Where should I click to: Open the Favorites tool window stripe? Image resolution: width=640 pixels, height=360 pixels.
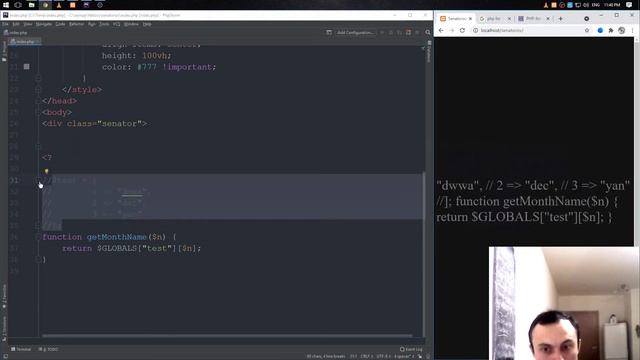(x=4, y=297)
